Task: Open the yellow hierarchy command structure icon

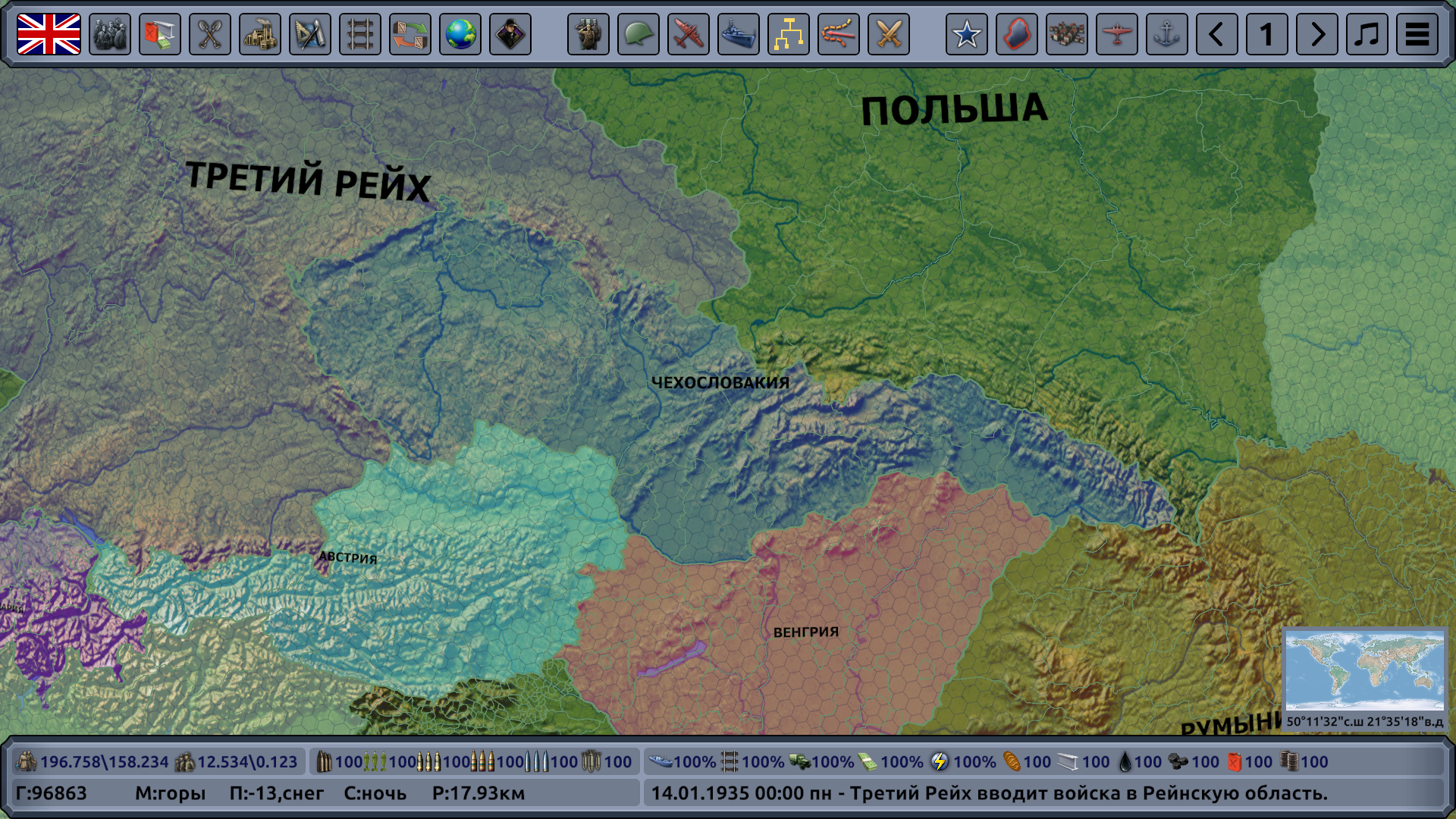Action: 788,34
